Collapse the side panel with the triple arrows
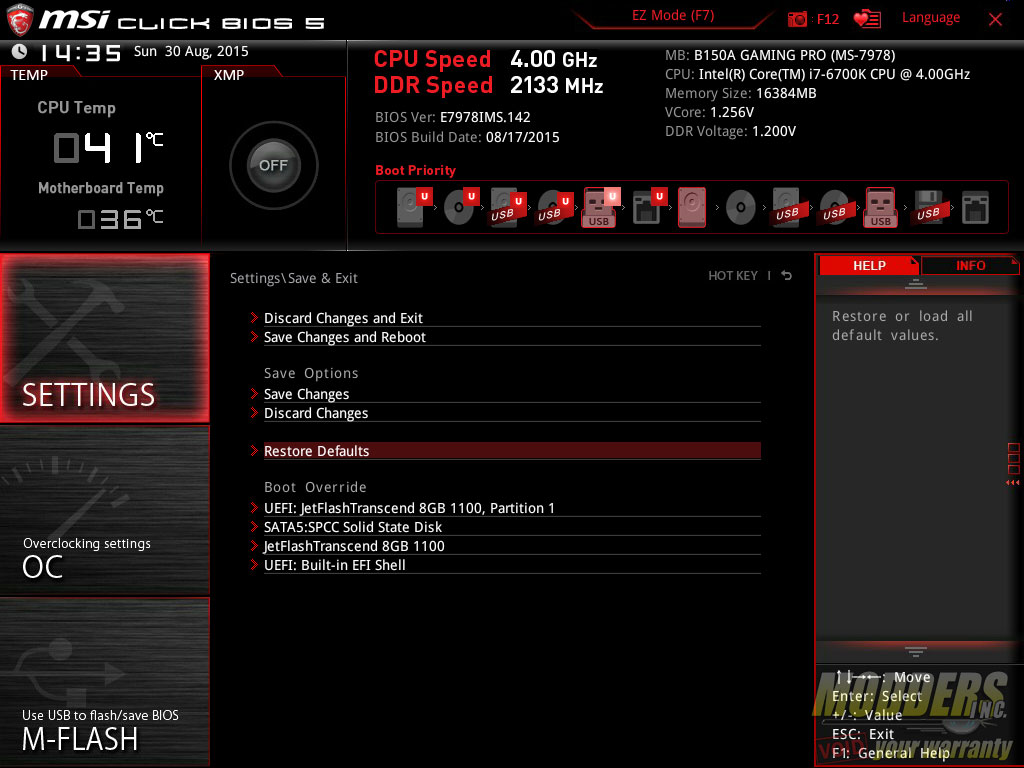 1013,483
